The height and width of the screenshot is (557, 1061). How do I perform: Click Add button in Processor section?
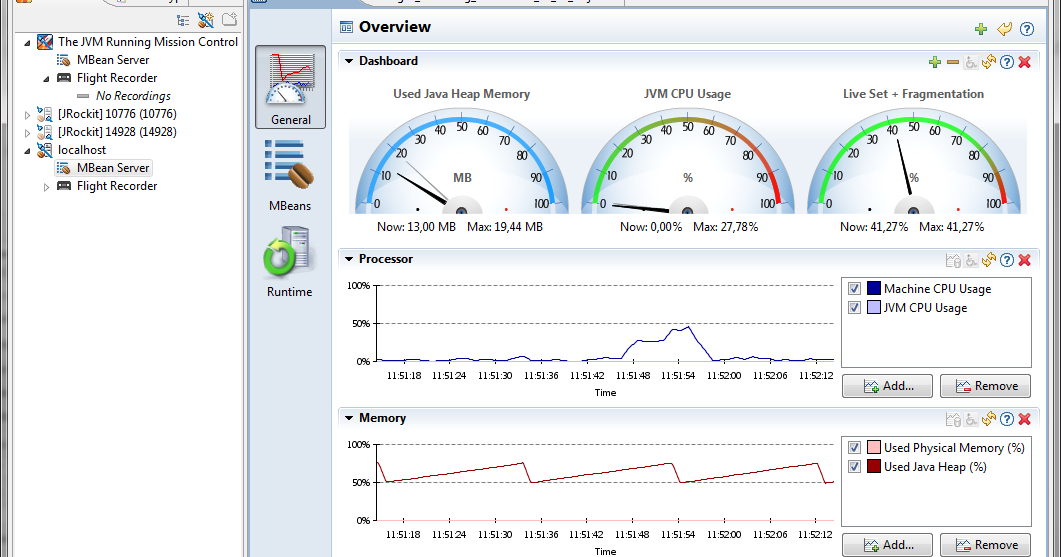point(887,386)
